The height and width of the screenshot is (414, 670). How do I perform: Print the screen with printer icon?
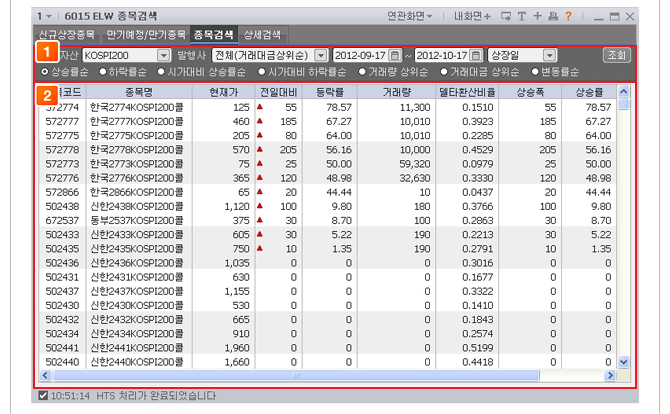click(553, 16)
